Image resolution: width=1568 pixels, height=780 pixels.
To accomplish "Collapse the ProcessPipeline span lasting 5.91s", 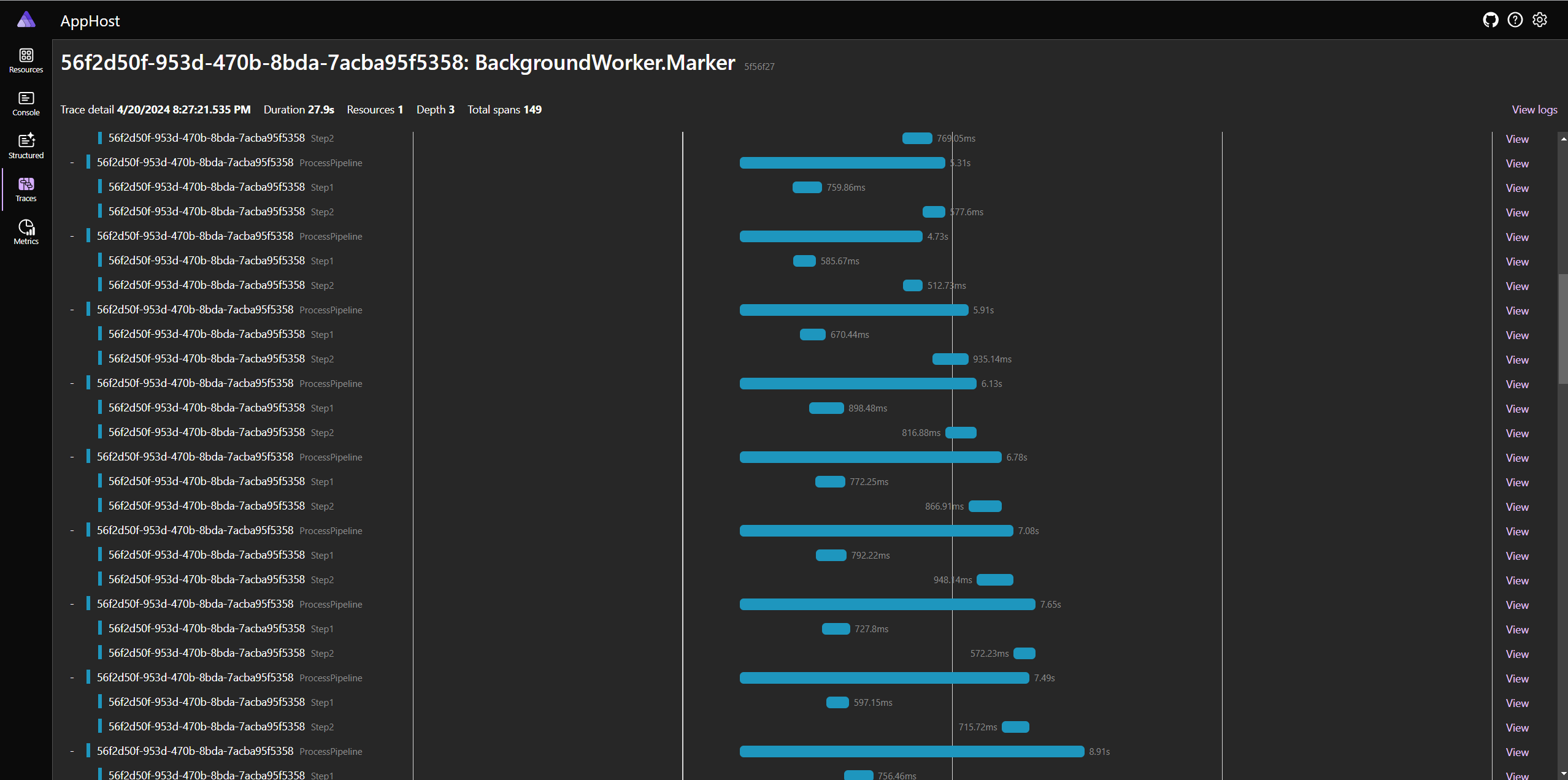I will coord(72,310).
